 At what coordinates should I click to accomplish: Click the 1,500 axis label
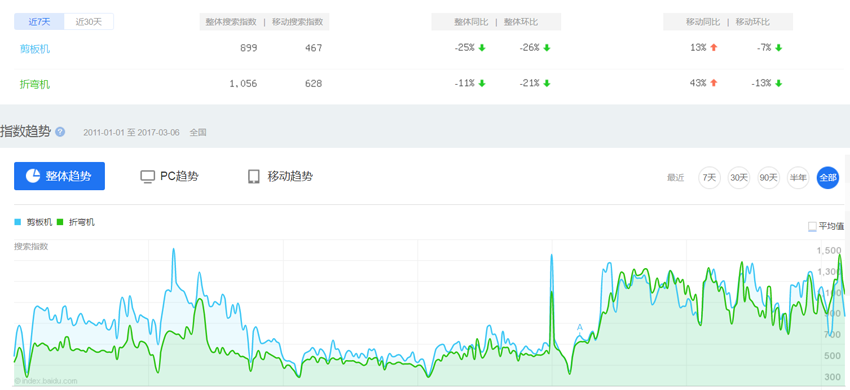[x=829, y=251]
